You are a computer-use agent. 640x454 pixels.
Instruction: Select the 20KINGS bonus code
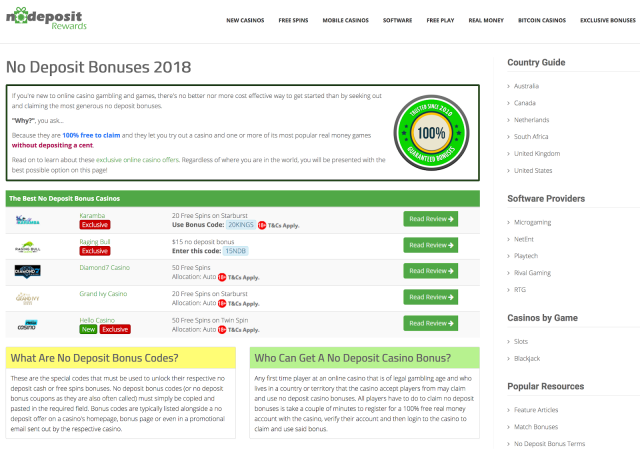coord(239,225)
